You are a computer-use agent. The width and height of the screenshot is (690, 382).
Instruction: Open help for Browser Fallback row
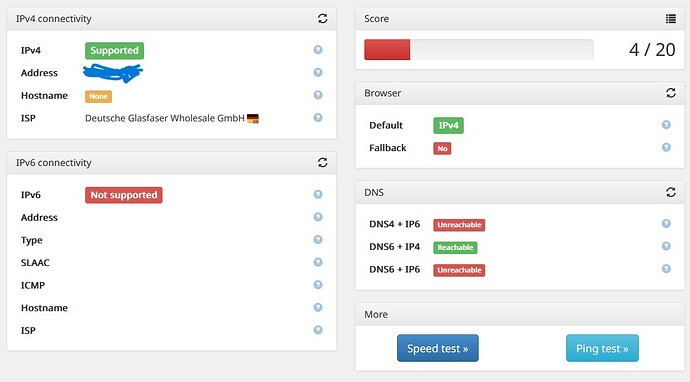pyautogui.click(x=666, y=147)
